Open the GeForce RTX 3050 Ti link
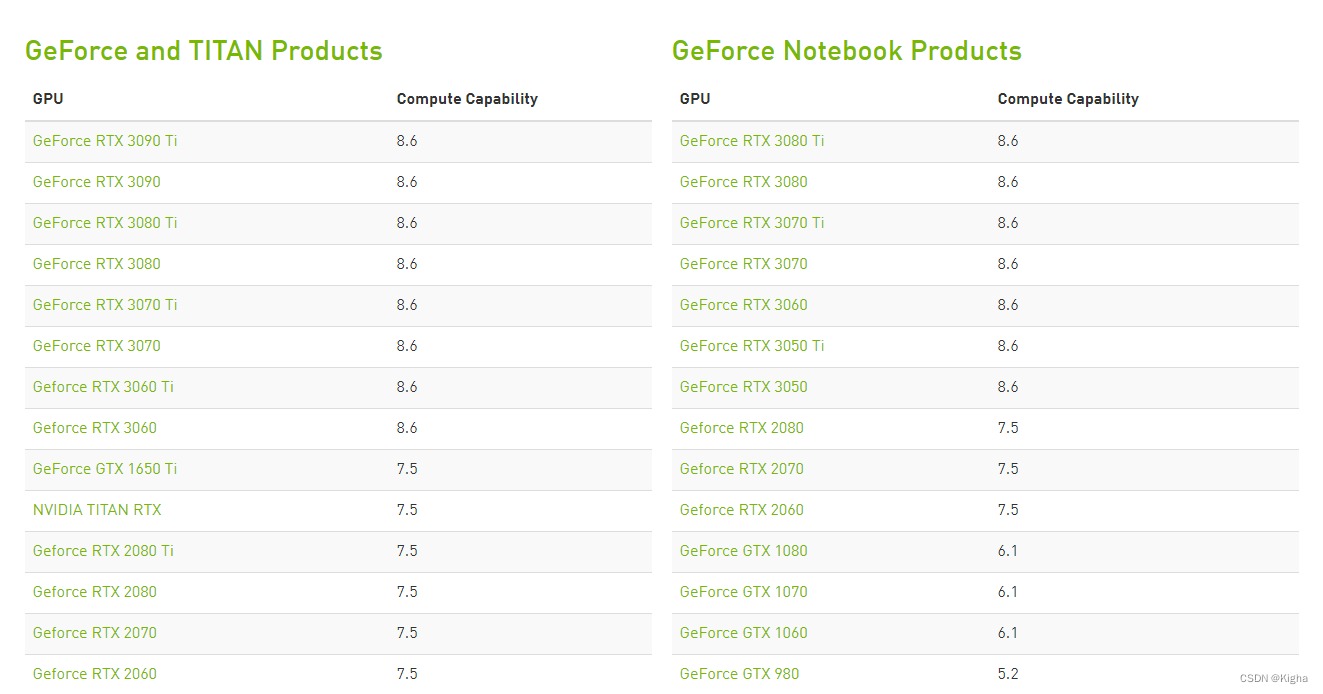Image resolution: width=1323 pixels, height=694 pixels. click(x=752, y=346)
